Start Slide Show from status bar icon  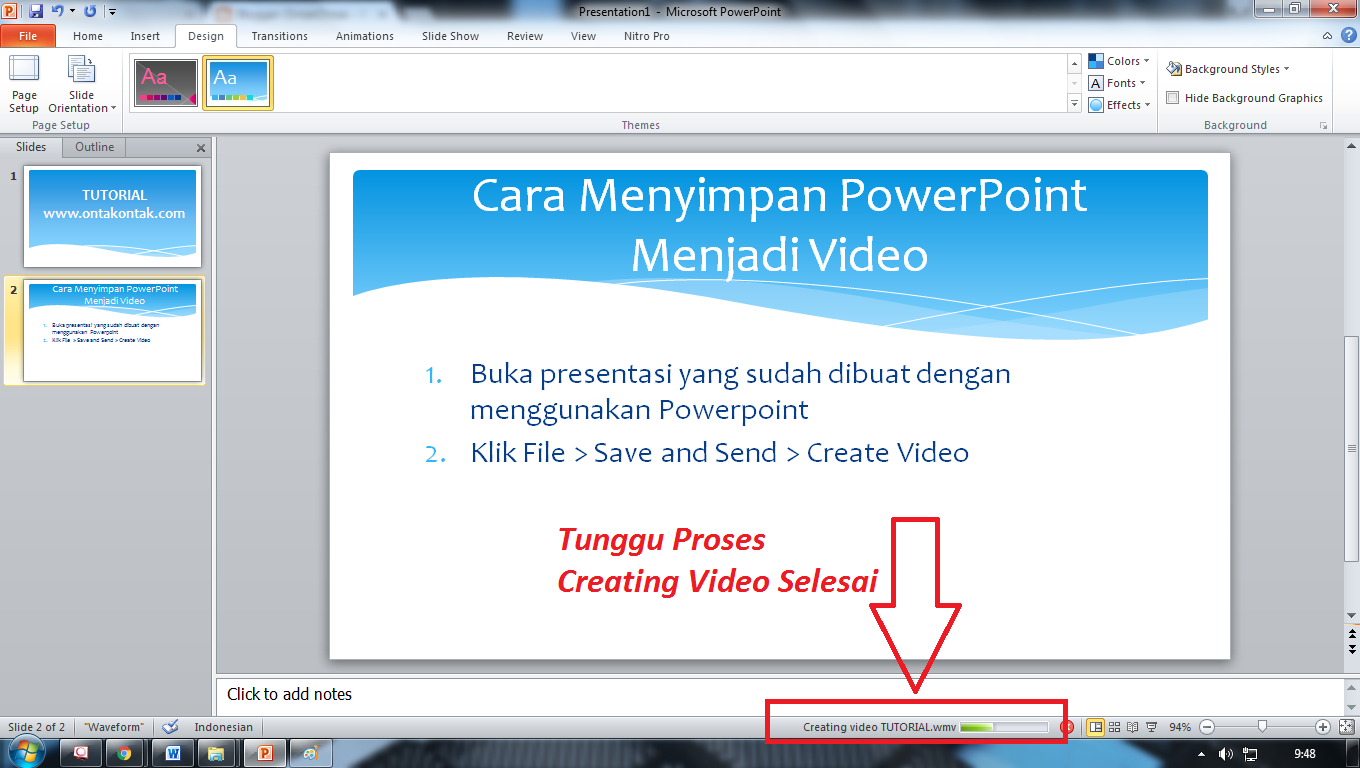coord(1151,727)
